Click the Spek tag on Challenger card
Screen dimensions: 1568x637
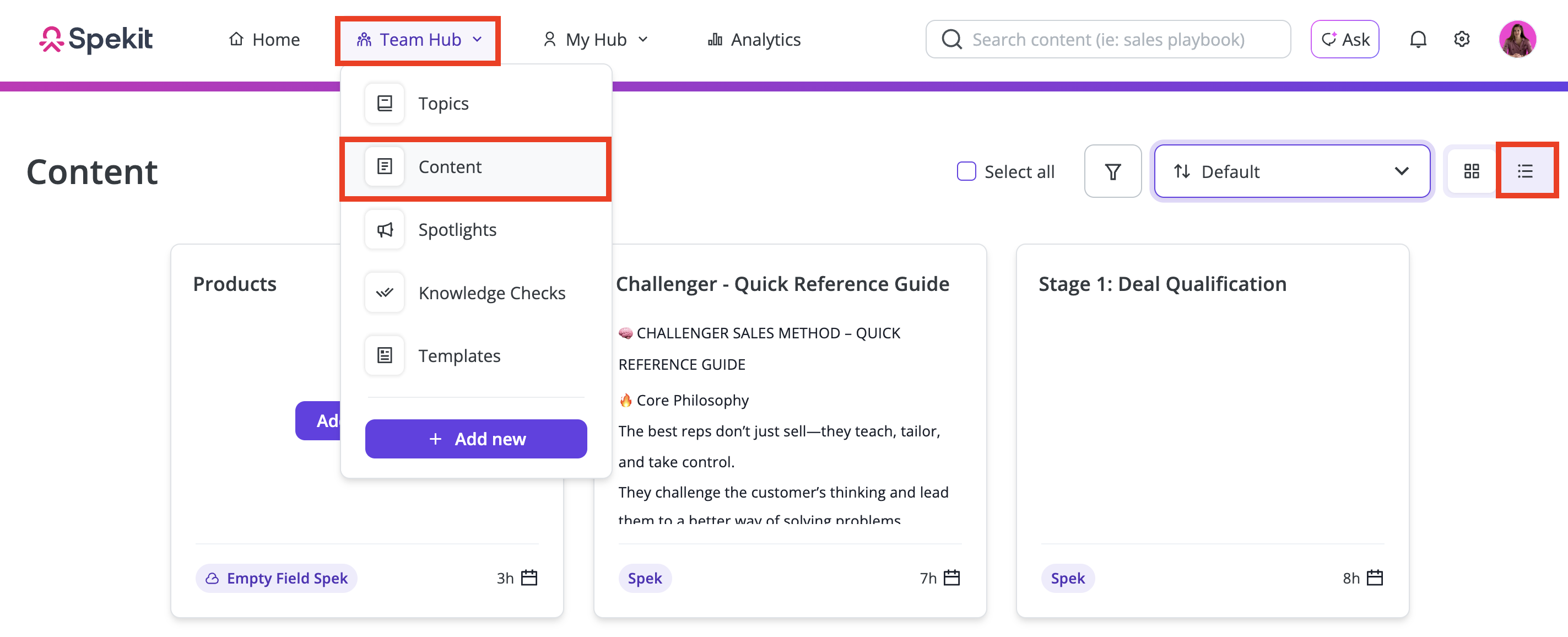click(645, 578)
